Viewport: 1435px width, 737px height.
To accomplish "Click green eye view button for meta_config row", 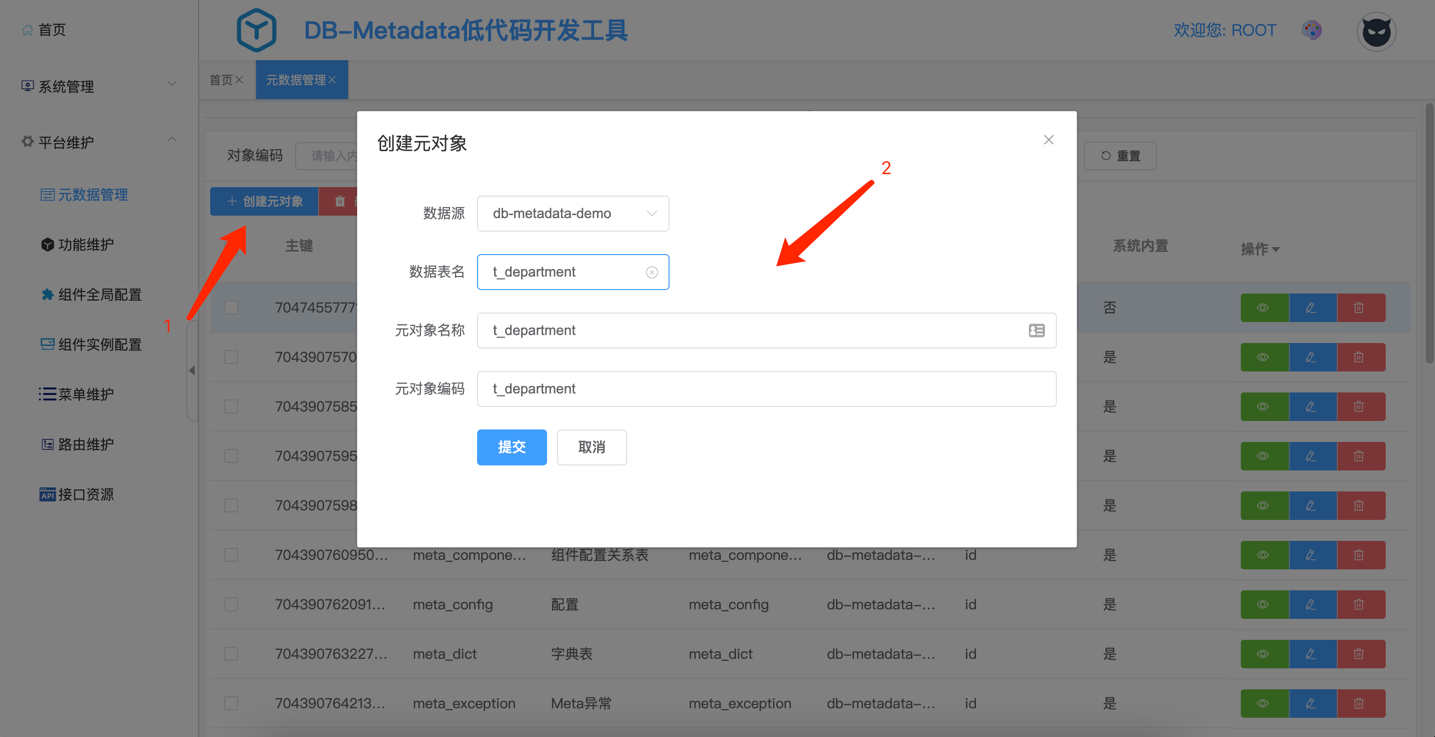I will coord(1263,605).
